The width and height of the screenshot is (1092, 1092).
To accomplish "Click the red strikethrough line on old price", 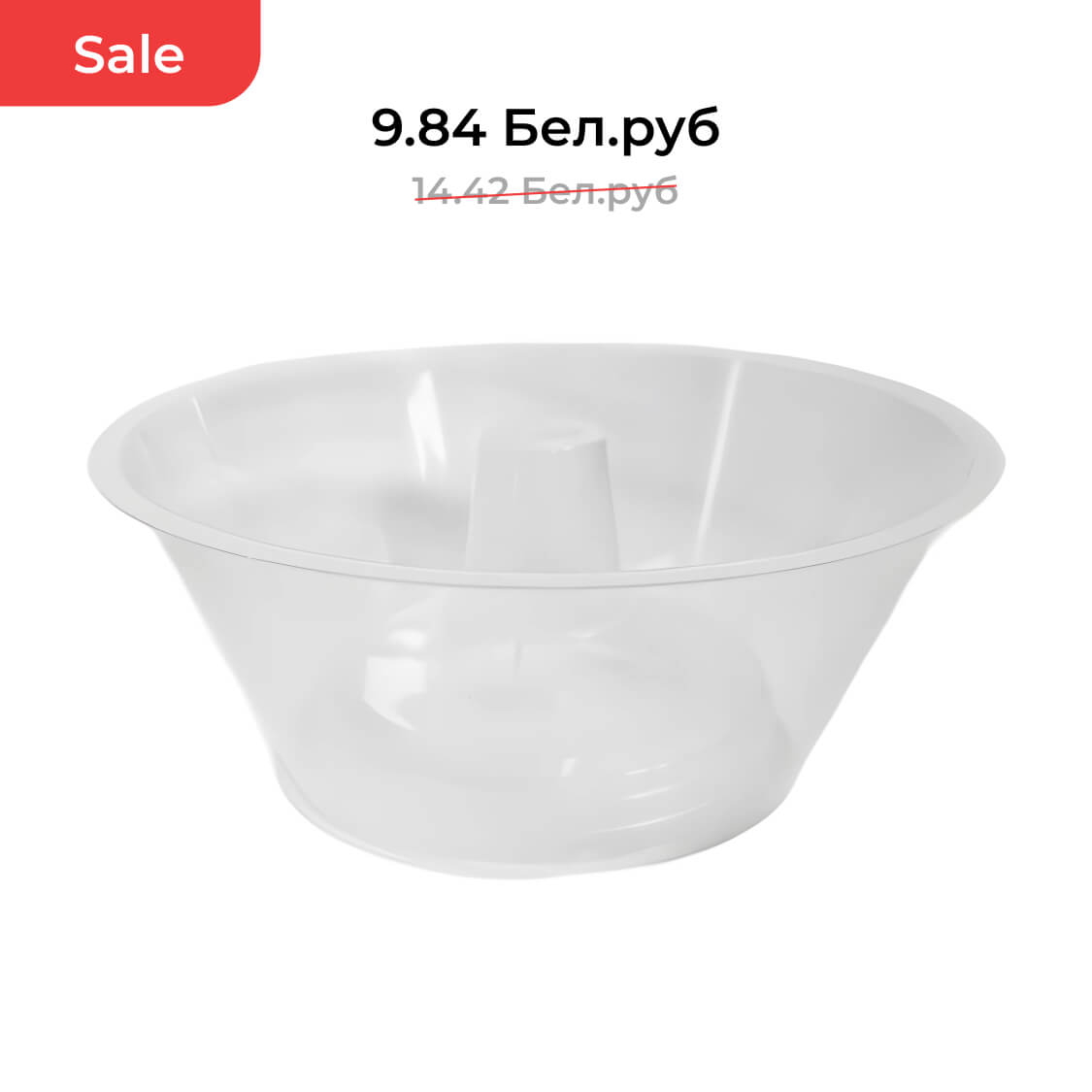I will [x=546, y=192].
